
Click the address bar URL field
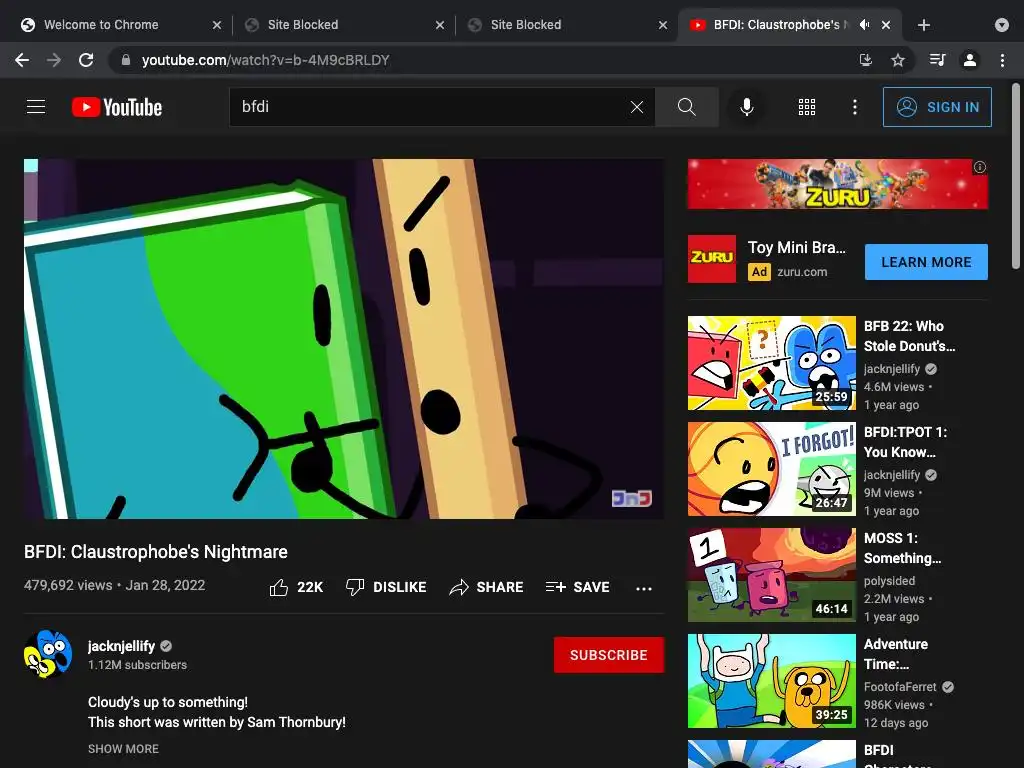483,60
